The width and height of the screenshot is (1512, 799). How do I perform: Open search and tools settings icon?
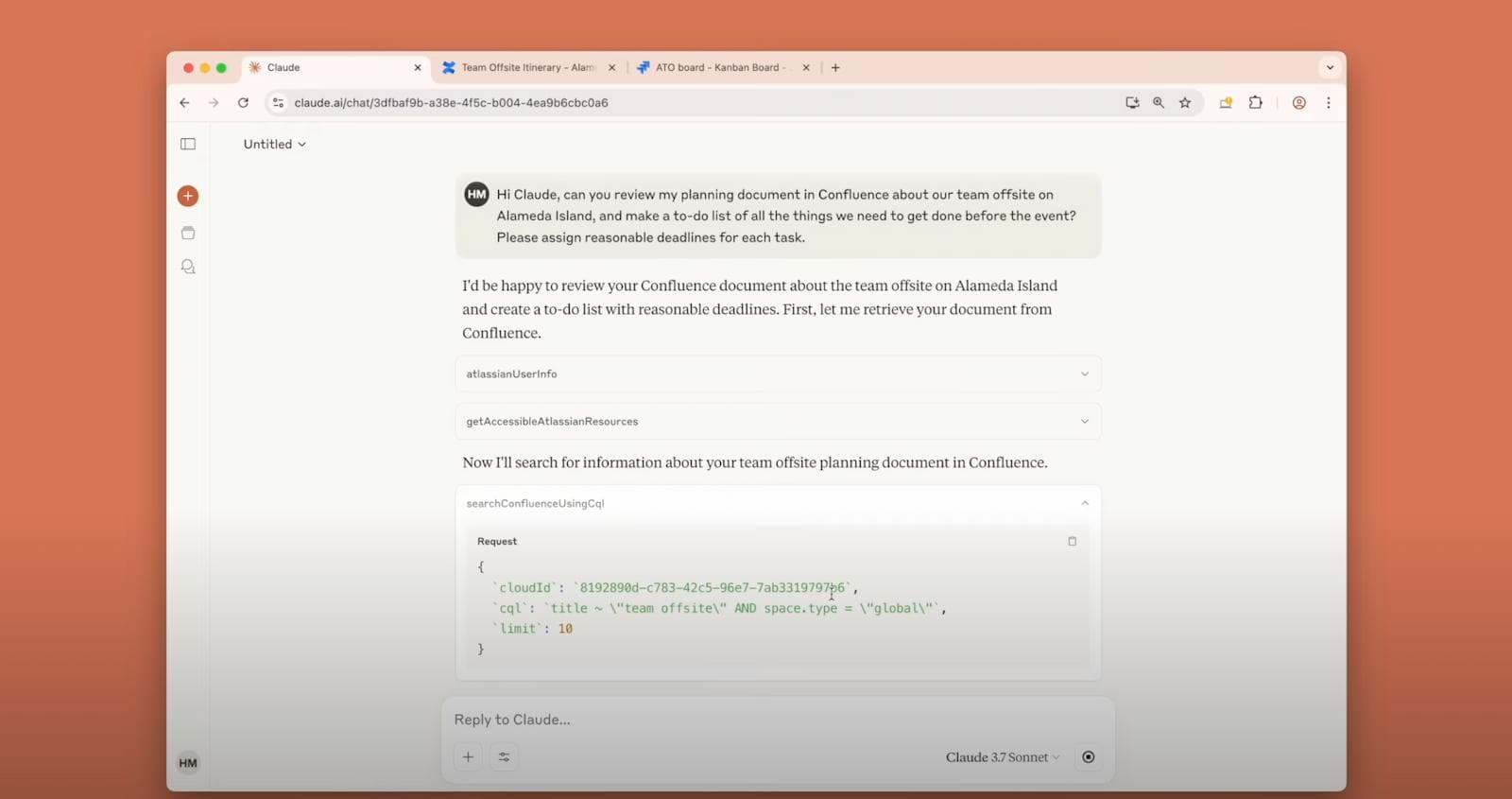click(x=505, y=756)
